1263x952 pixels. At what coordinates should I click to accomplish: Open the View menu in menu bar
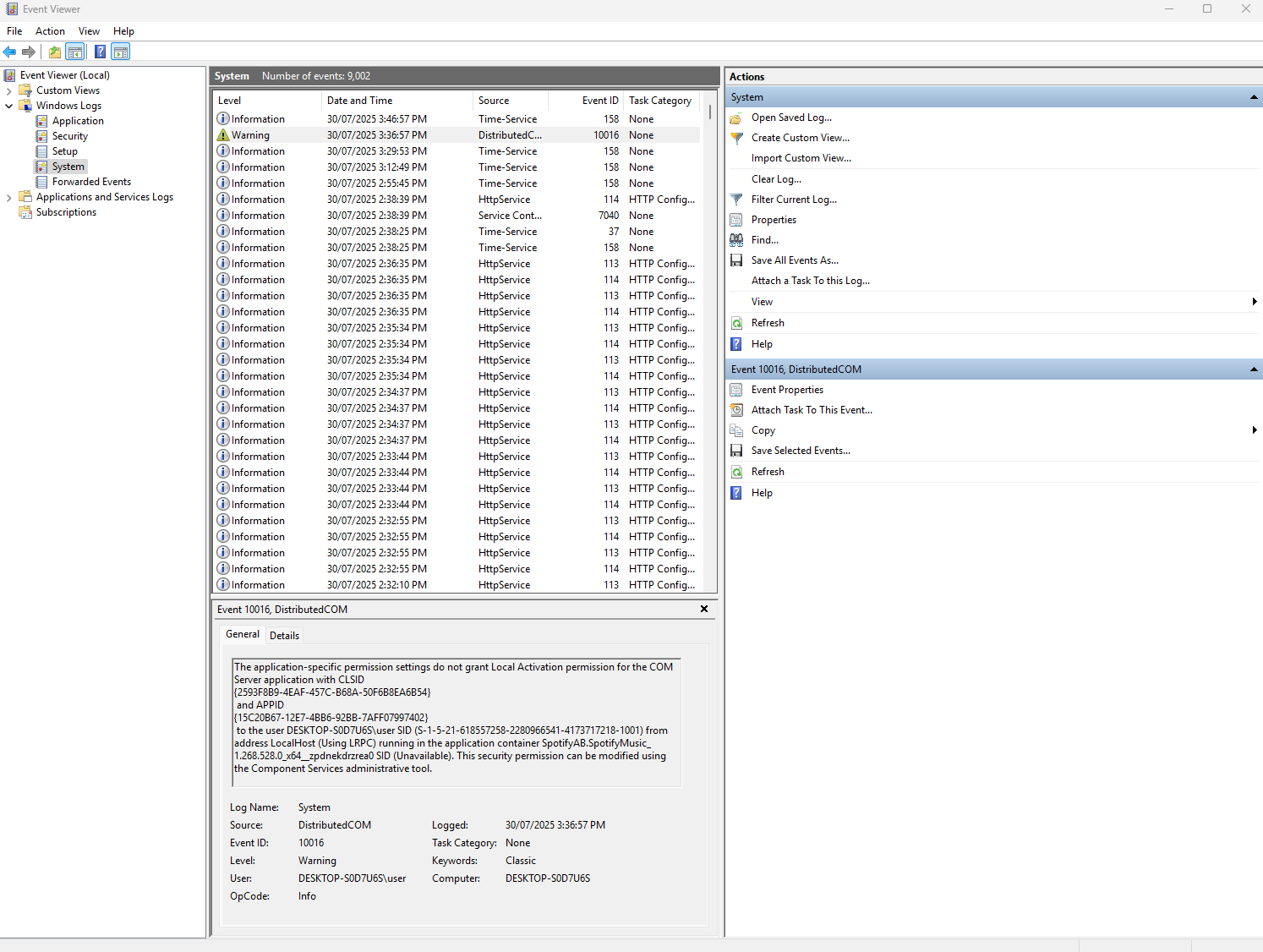pyautogui.click(x=89, y=31)
